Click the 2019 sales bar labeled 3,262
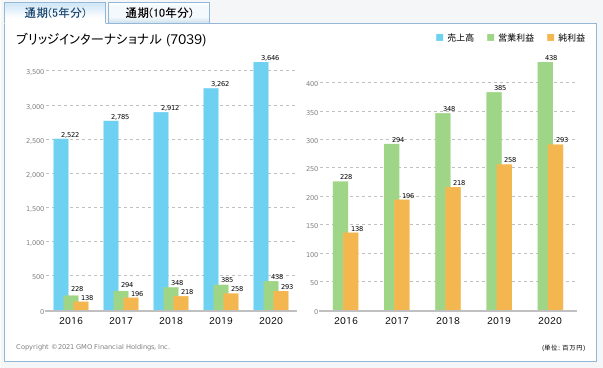Viewport: 603px width, 368px height. click(211, 199)
